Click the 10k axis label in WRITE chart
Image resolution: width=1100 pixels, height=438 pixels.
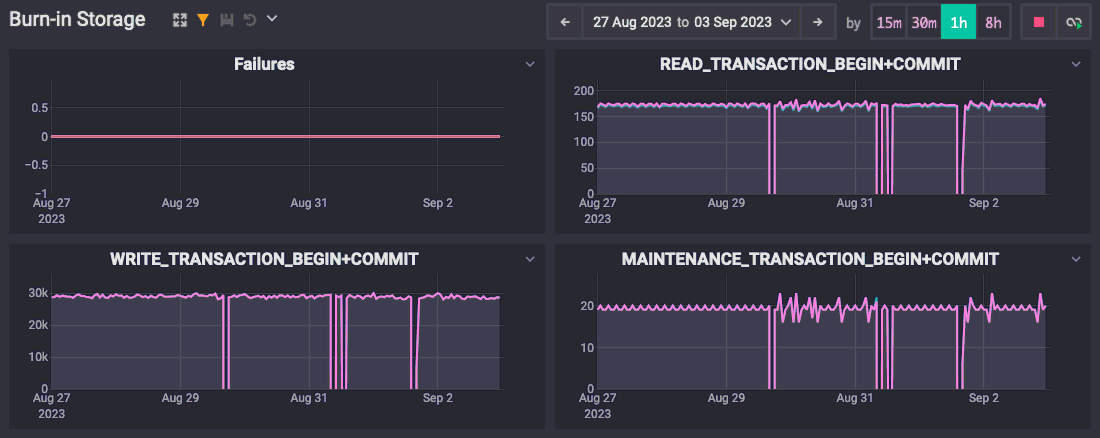pos(39,357)
